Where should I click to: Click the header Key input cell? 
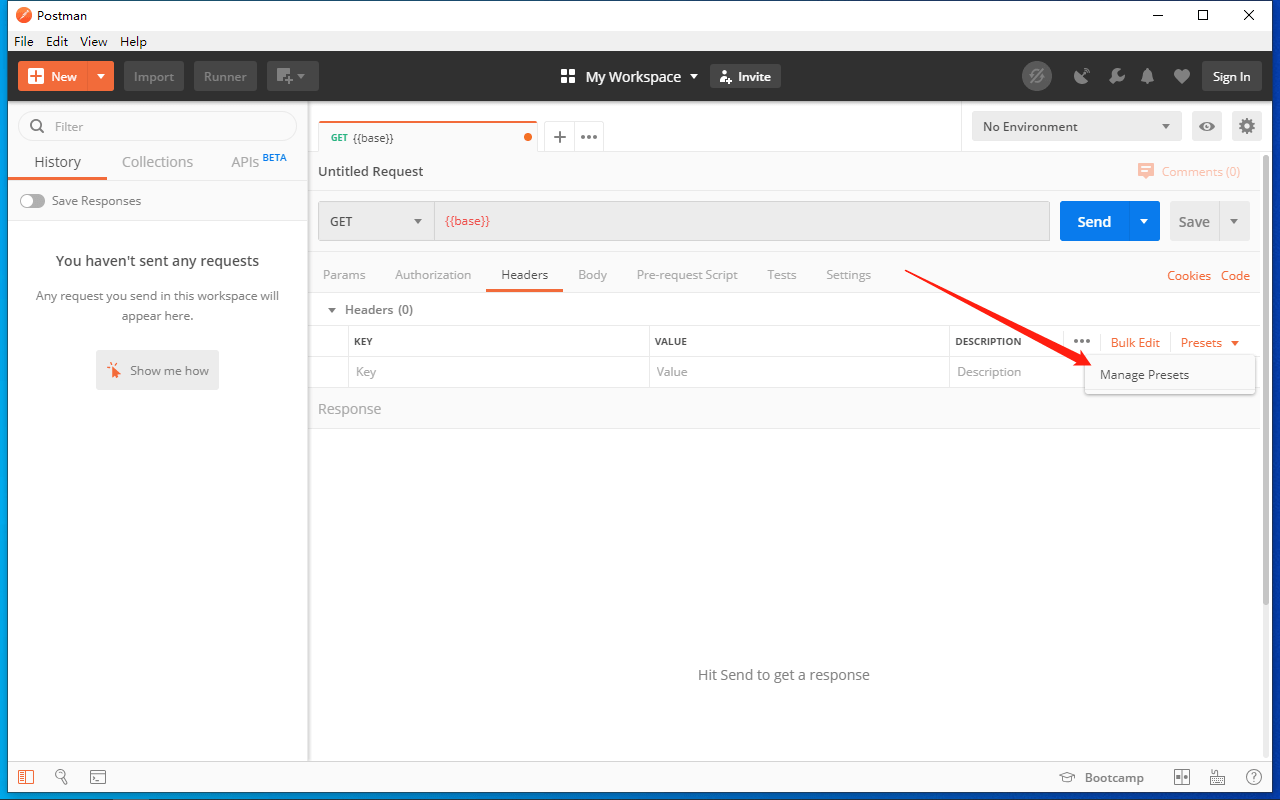(x=499, y=372)
